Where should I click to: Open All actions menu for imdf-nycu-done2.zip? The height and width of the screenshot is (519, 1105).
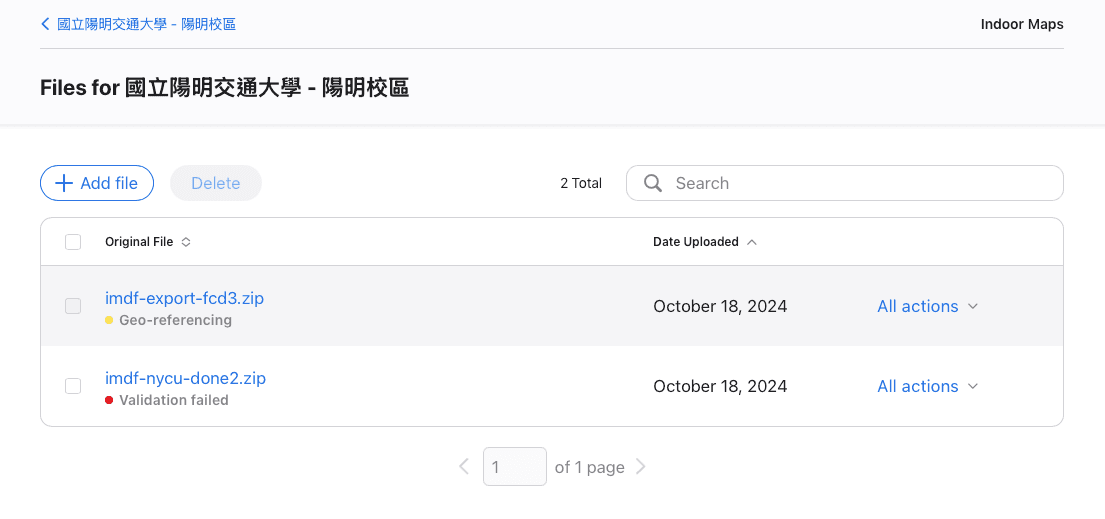pos(927,386)
